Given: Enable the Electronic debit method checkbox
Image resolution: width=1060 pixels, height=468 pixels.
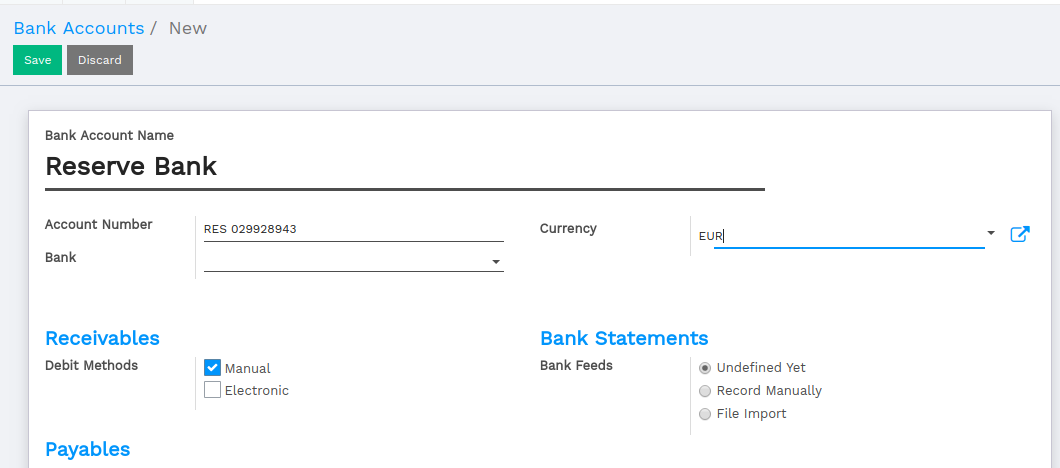Looking at the screenshot, I should coord(212,390).
